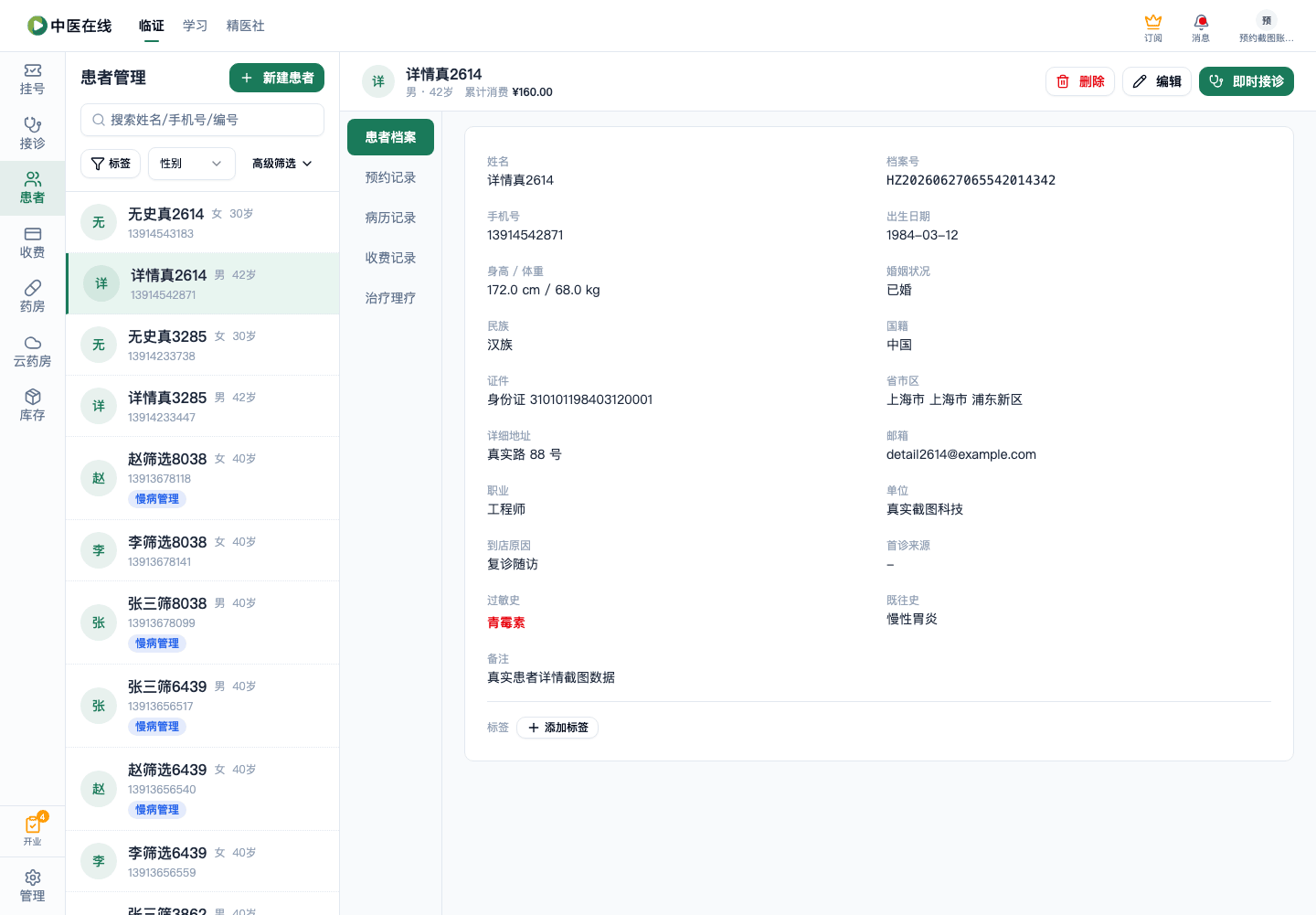The height and width of the screenshot is (915, 1316).
Task: Click phone number 13914542871 in profile
Action: click(x=525, y=235)
